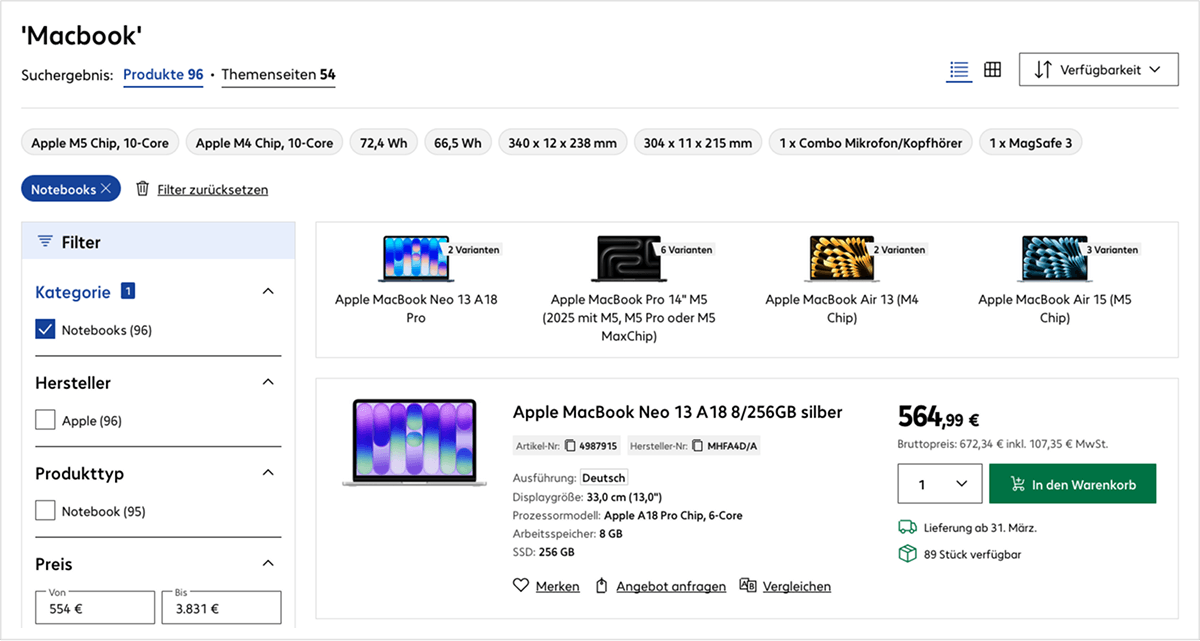Check the Apple (96) manufacturer checkbox

(x=45, y=421)
